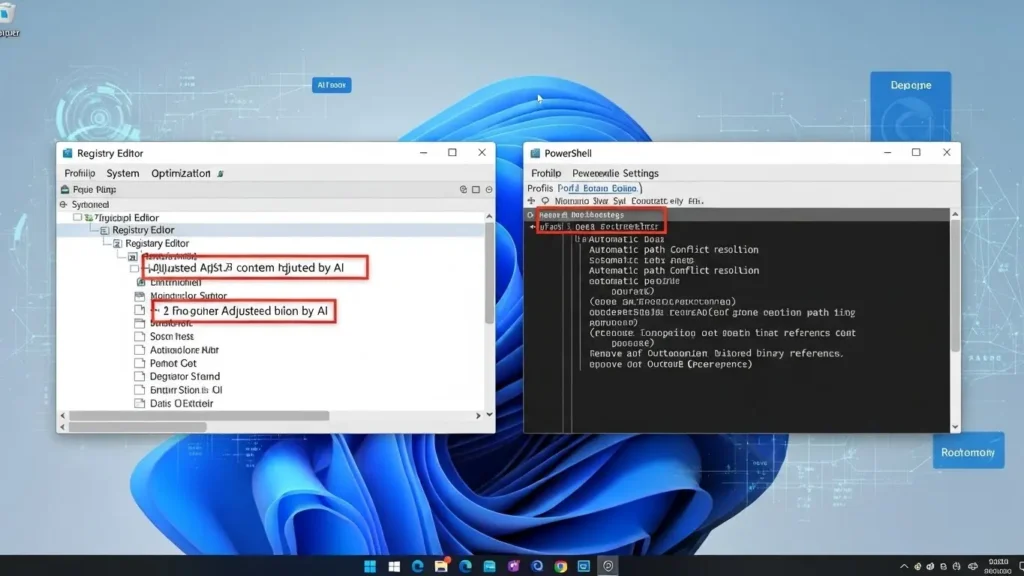This screenshot has height=576, width=1024.
Task: Open PowerShell's Pewecewlie Settings menu
Action: point(617,172)
